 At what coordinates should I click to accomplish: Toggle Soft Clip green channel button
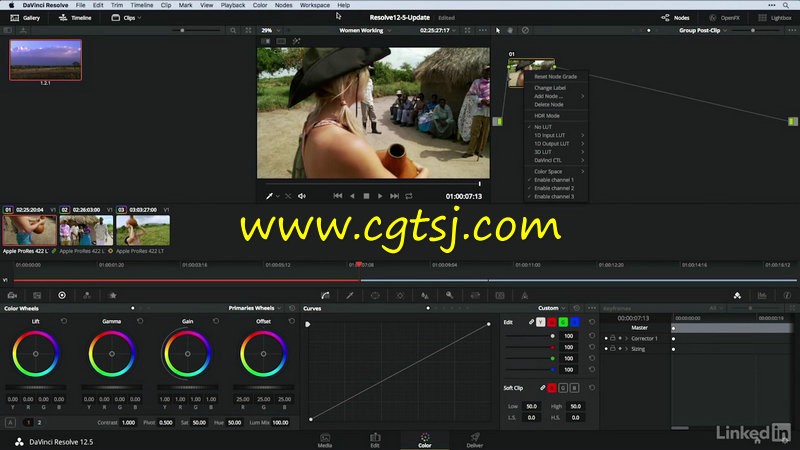(x=563, y=388)
